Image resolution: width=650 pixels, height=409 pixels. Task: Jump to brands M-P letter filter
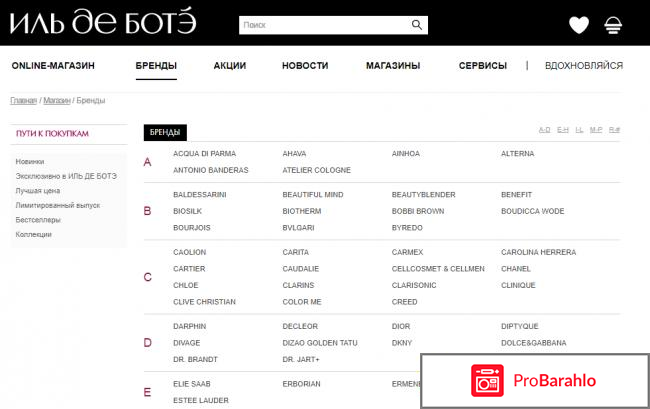tap(596, 130)
